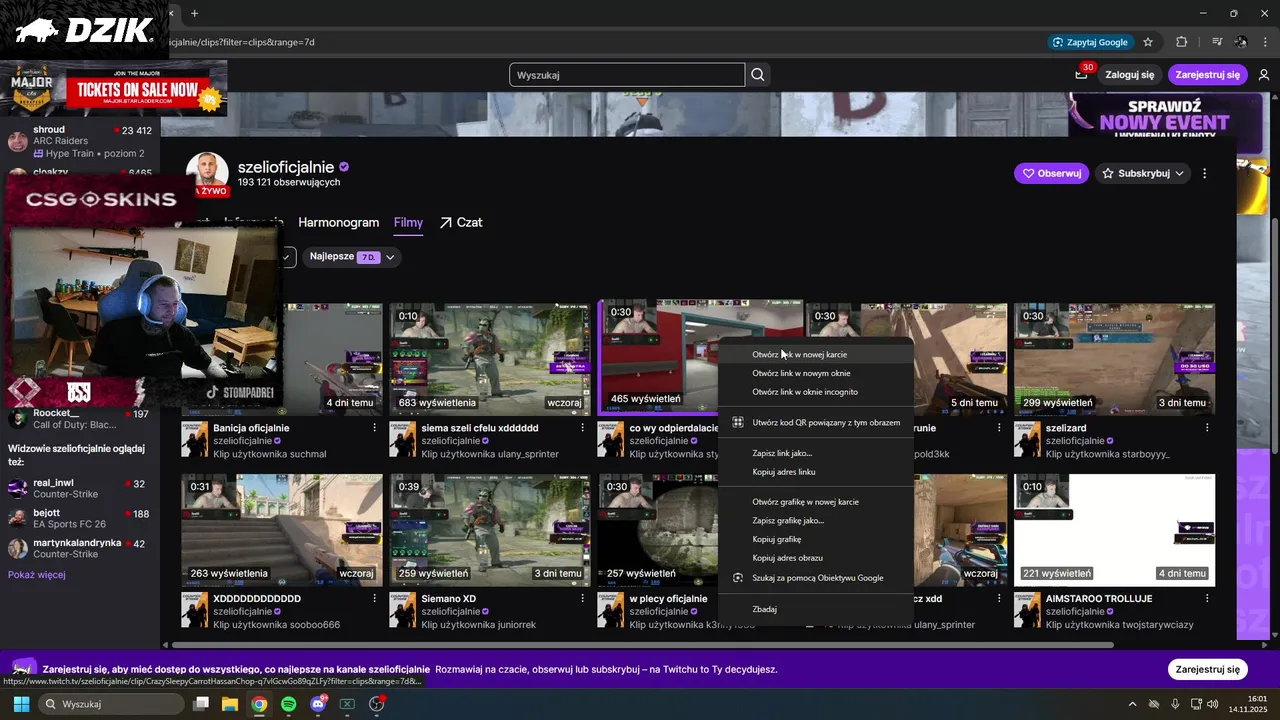Select Otwórz link w oknie incognito
The image size is (1280, 720).
click(x=815, y=392)
